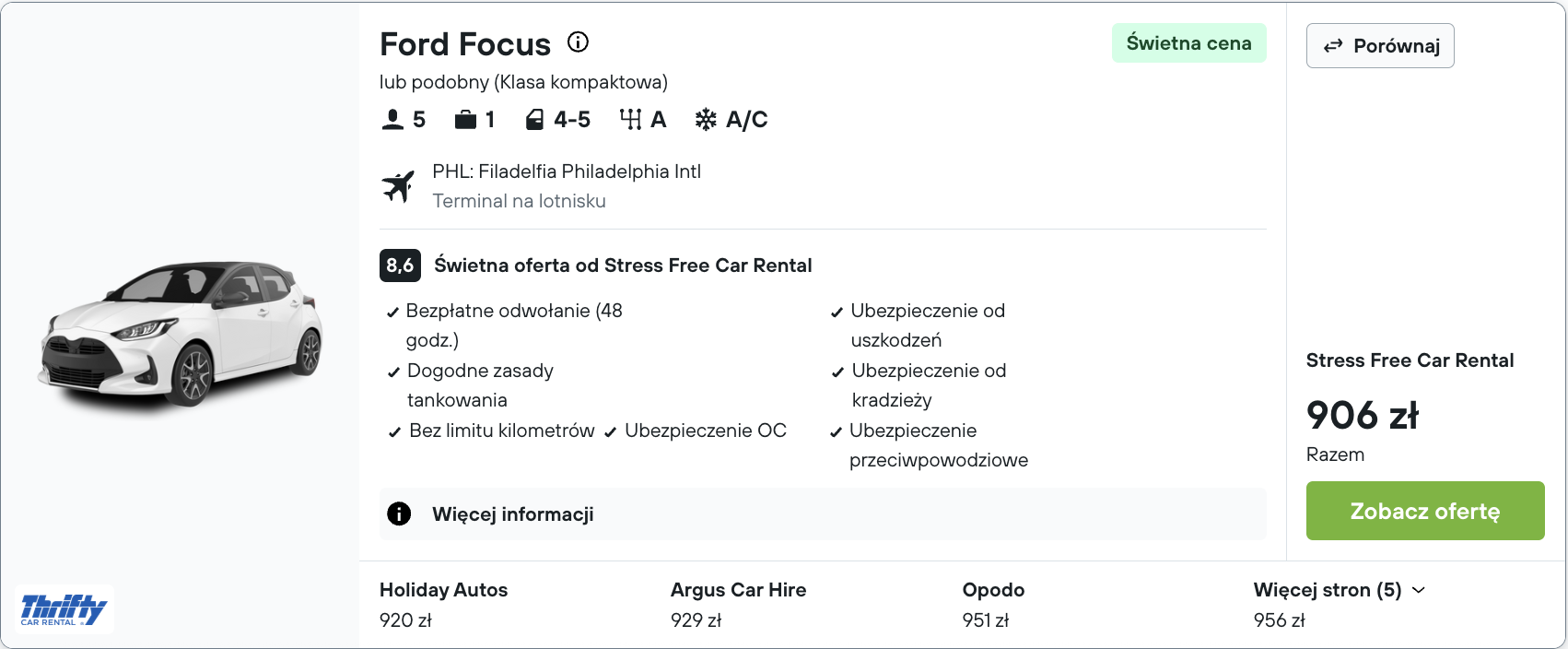Open the Ford Focus info icon
This screenshot has height=649, width=1568.
pyautogui.click(x=578, y=42)
